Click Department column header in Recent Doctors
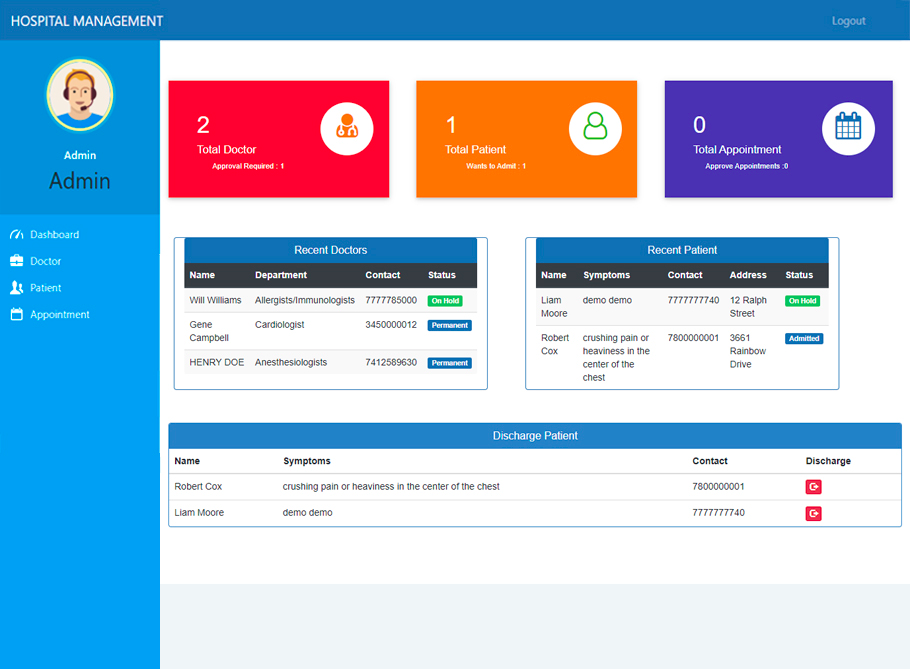This screenshot has width=910, height=669. tap(281, 275)
